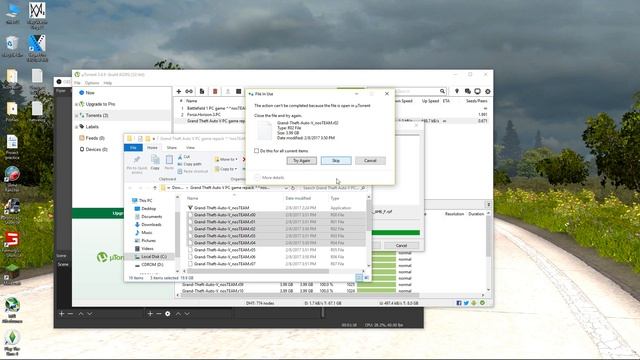Switch Explorer to details view icon

coord(359,278)
